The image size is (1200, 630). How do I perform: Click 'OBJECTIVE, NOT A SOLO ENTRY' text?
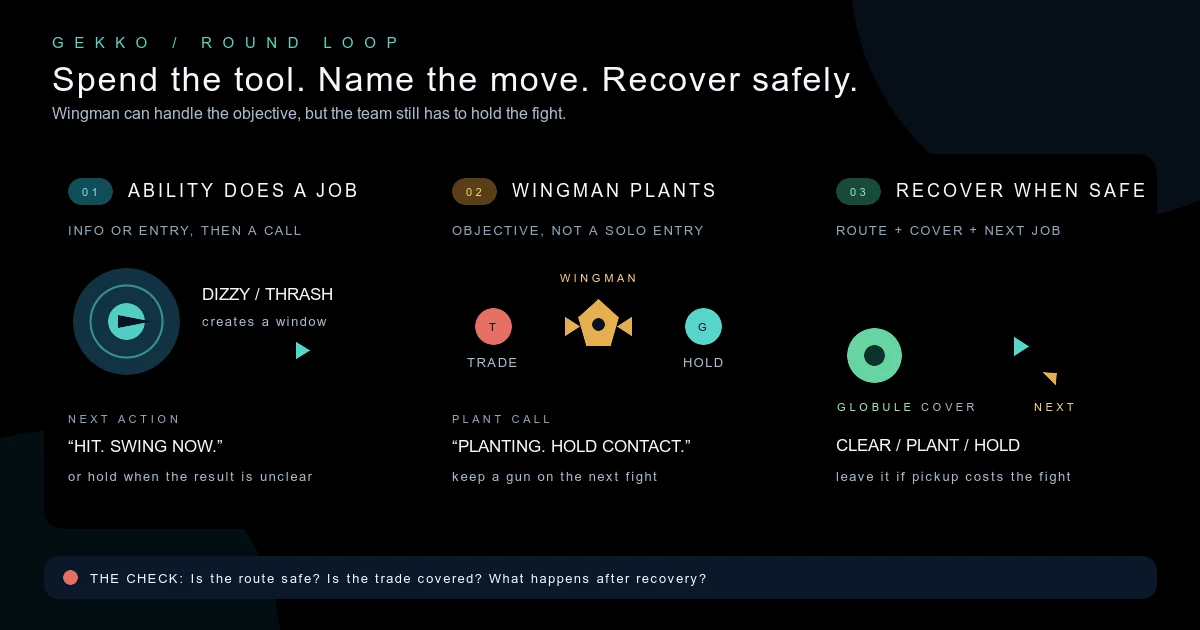tap(578, 230)
